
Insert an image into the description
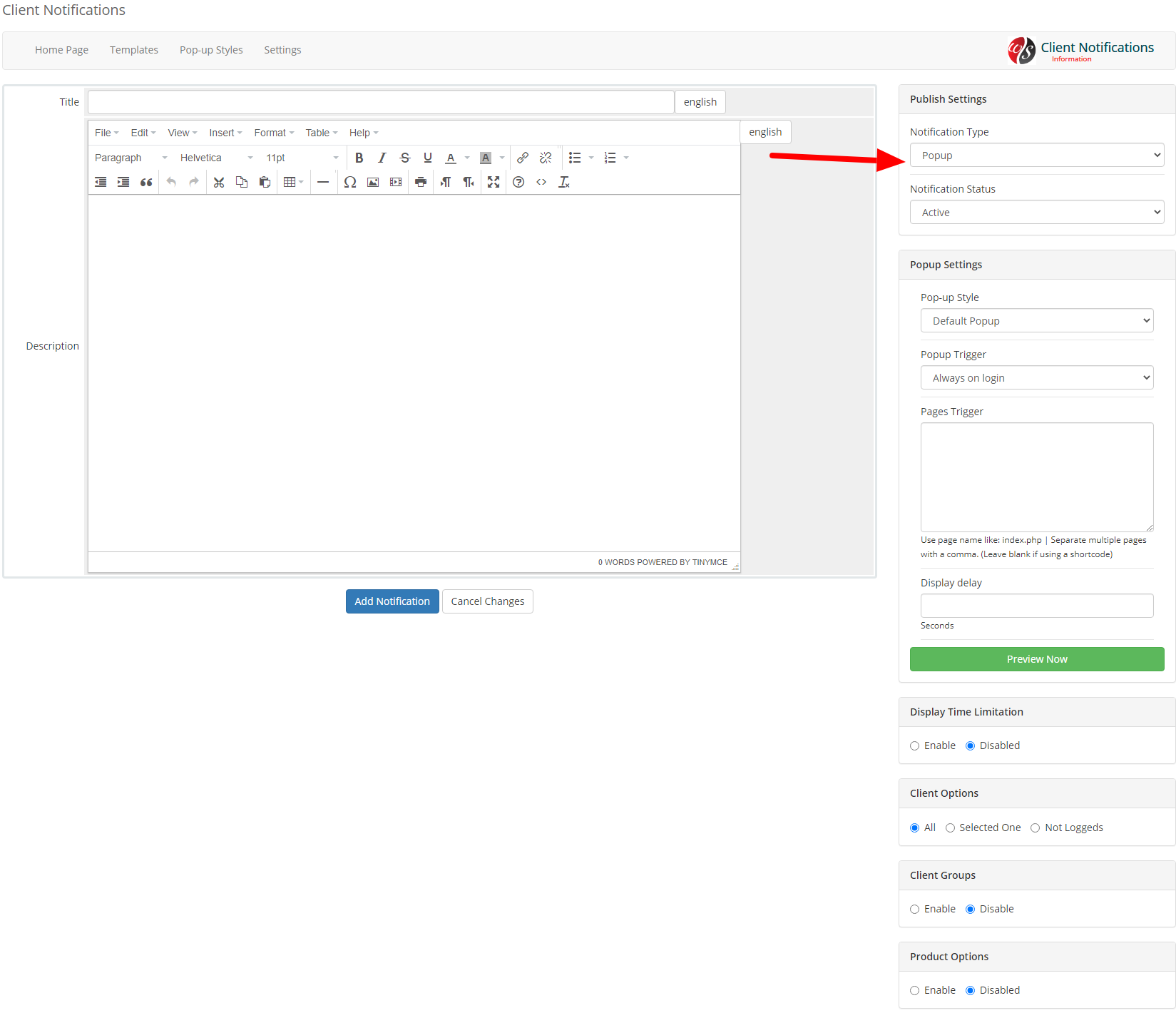click(372, 182)
